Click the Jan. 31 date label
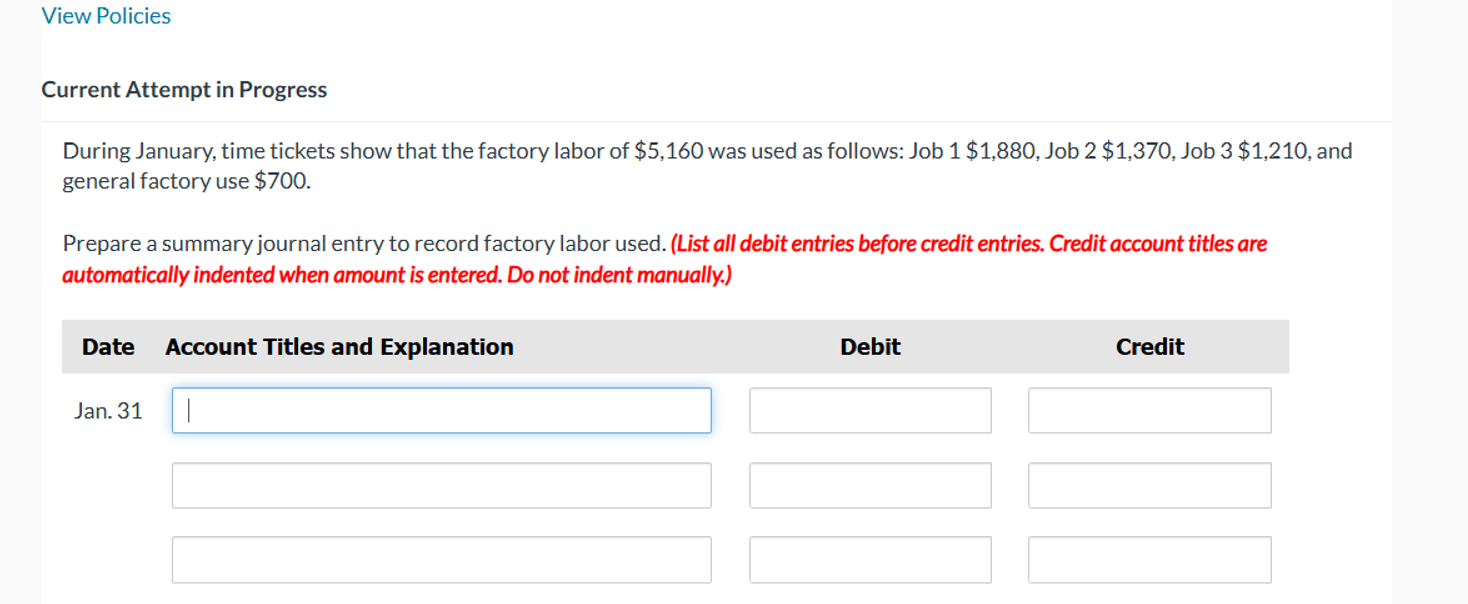 [x=108, y=410]
